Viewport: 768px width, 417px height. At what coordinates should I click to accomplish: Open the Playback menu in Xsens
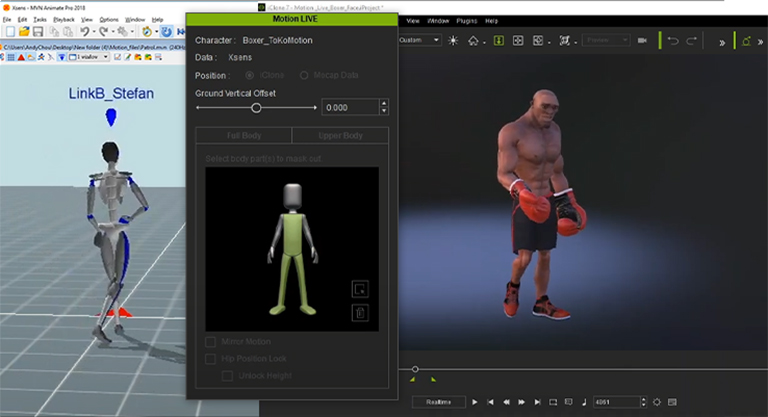point(62,20)
